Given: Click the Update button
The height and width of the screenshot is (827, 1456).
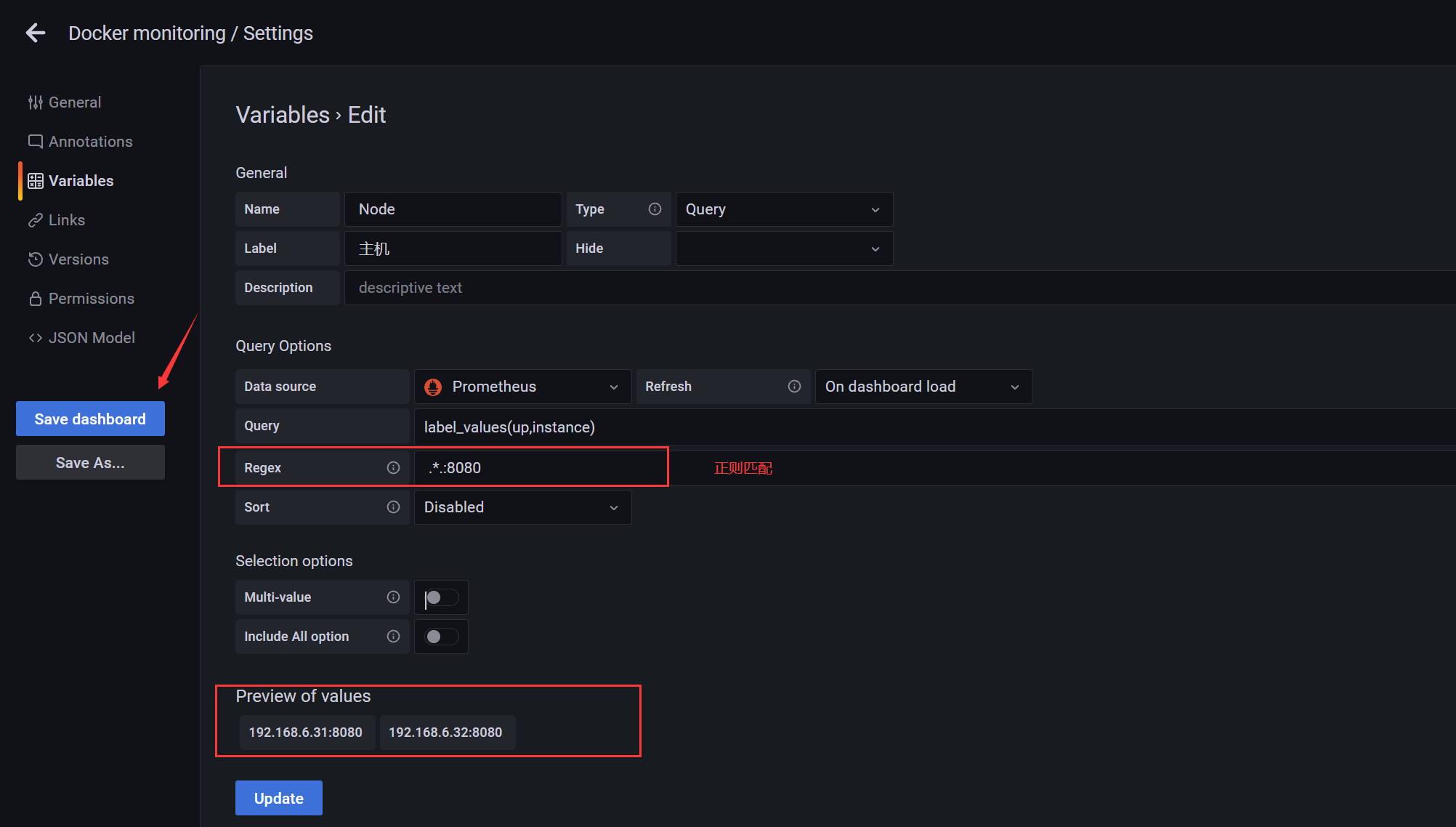Looking at the screenshot, I should click(x=279, y=798).
